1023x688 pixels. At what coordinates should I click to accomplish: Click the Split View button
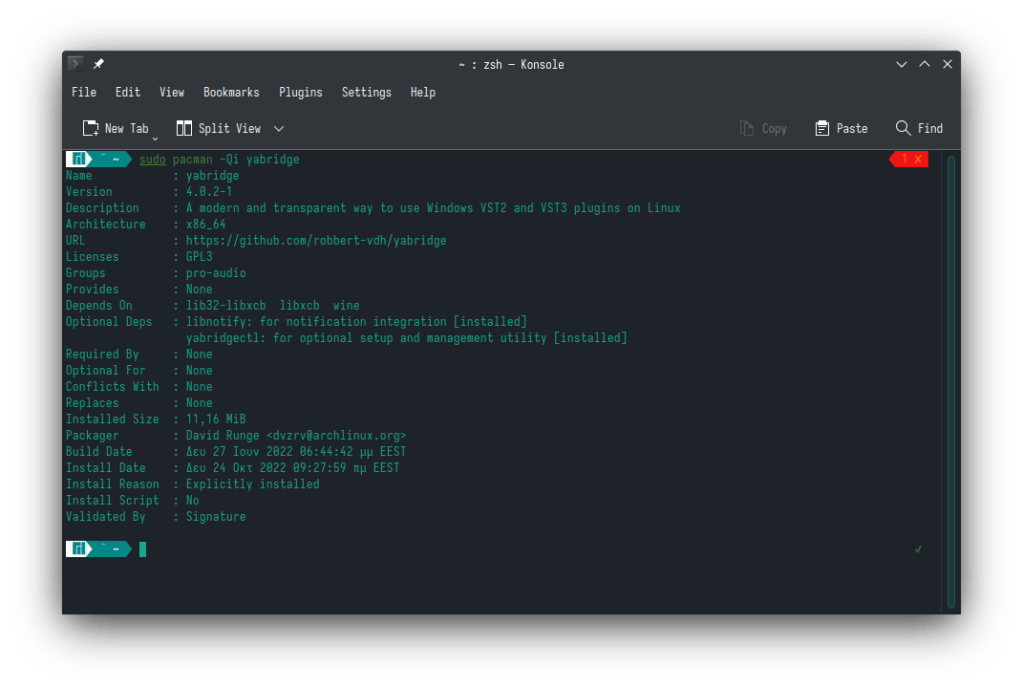(x=219, y=128)
